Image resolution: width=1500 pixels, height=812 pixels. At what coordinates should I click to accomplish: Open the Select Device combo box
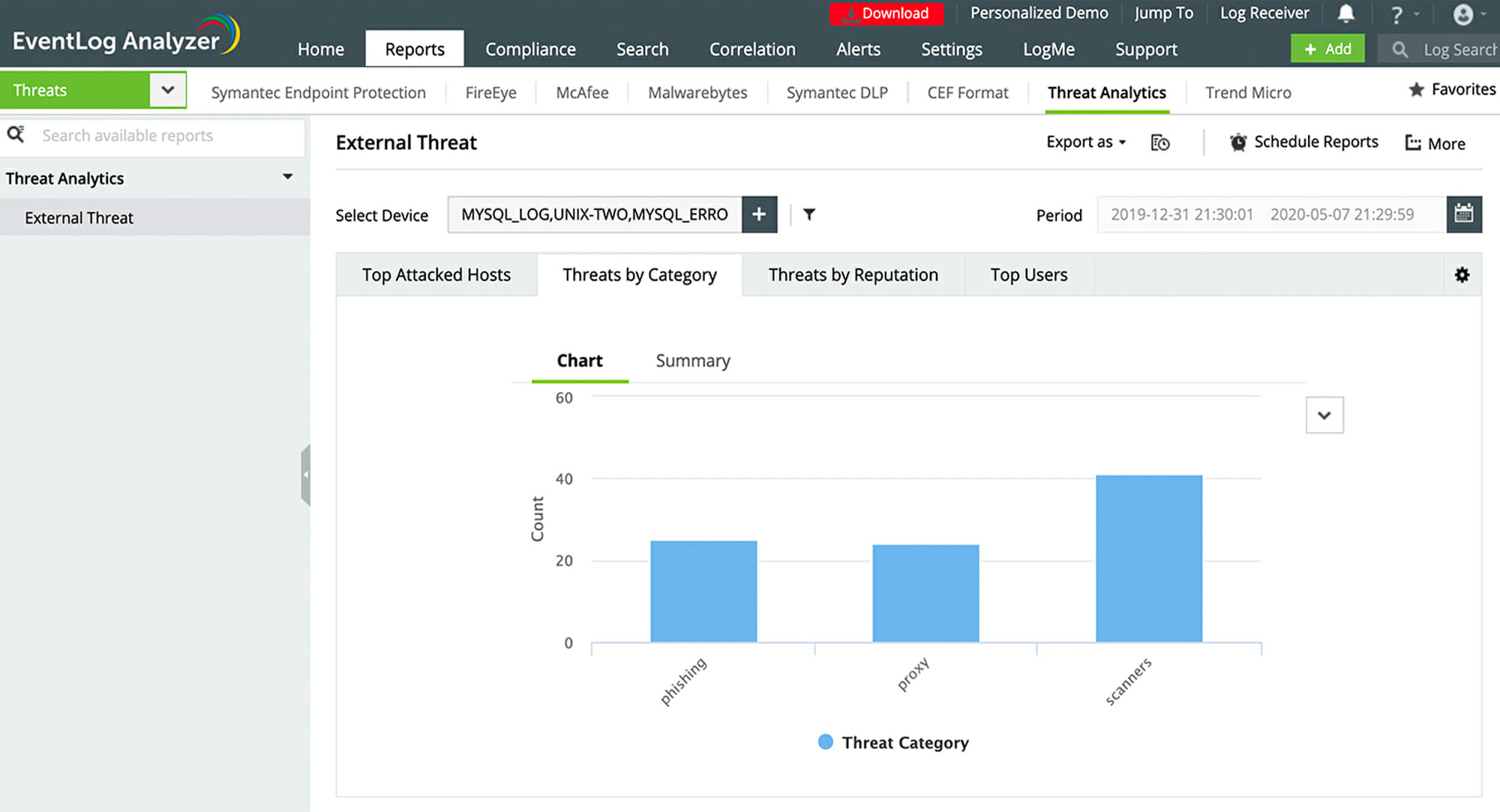coord(595,214)
